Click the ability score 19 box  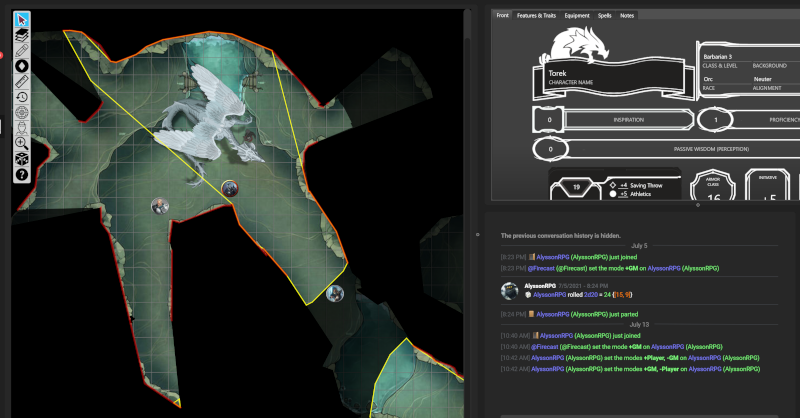577,187
